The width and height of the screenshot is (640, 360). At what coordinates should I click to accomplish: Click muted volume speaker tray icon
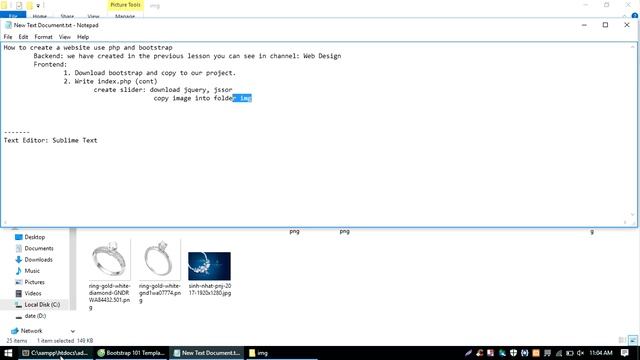pos(580,353)
